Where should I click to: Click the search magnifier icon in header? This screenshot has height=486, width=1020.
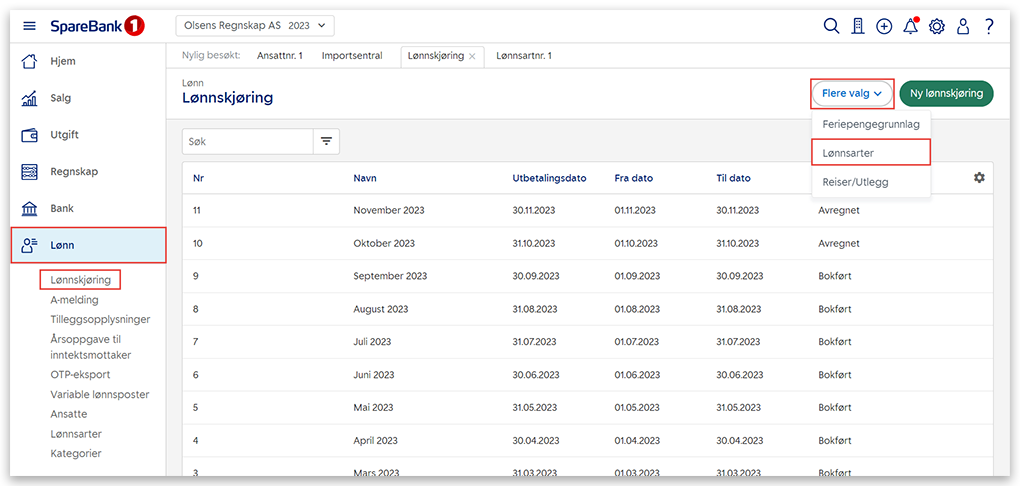(x=831, y=26)
